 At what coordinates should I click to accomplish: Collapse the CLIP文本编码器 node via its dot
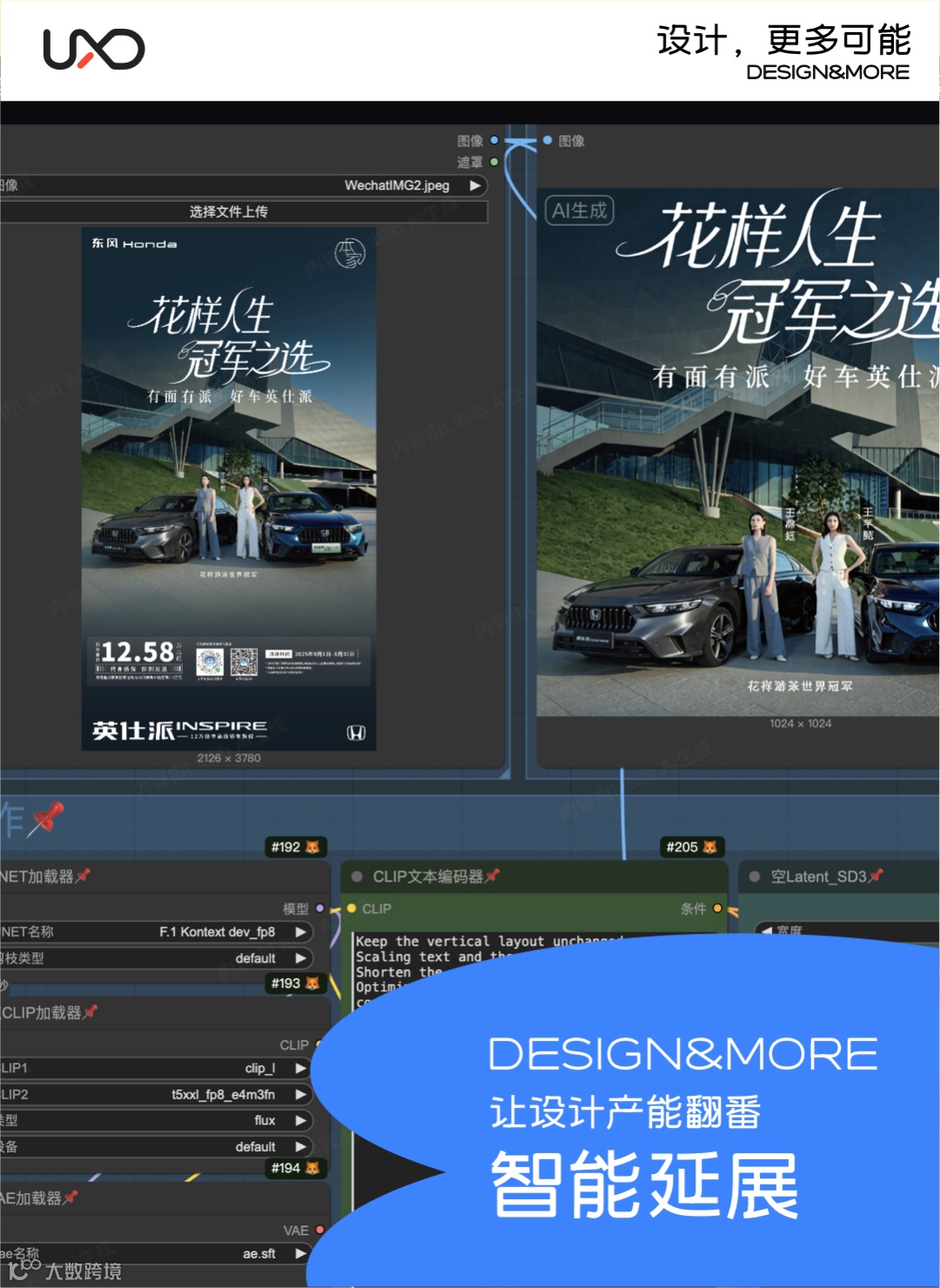[357, 876]
